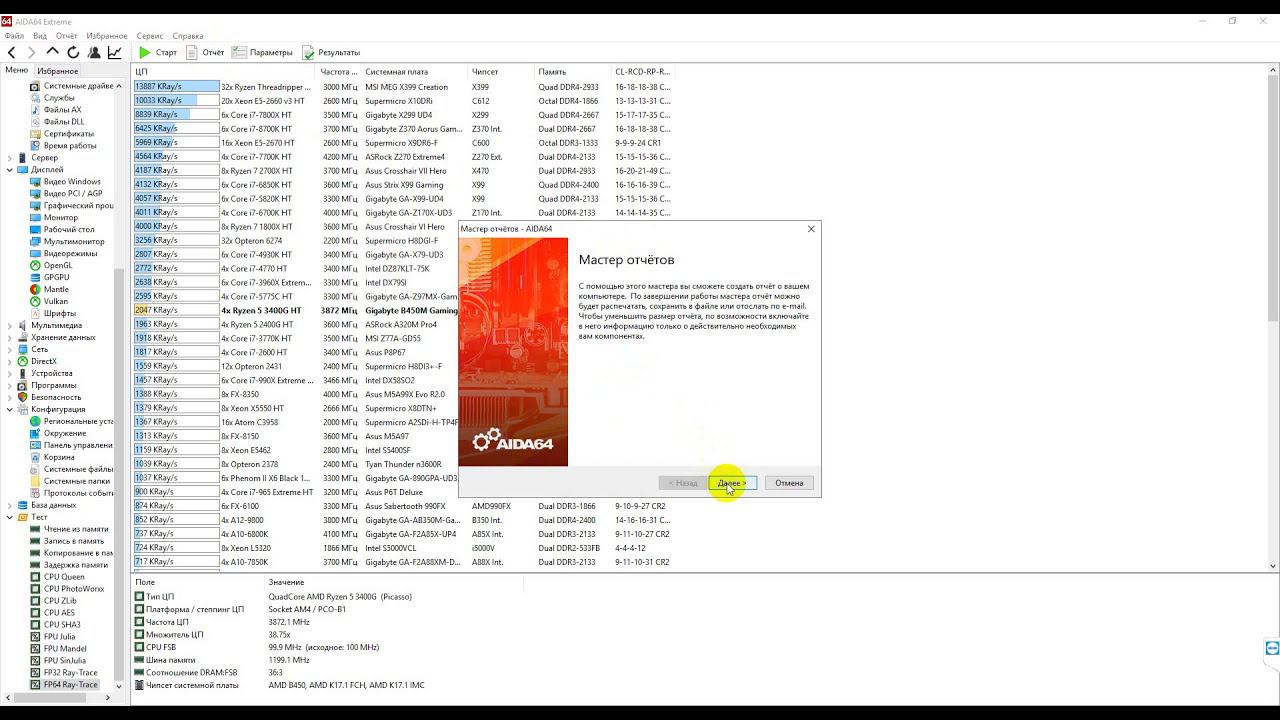The image size is (1280, 720).
Task: Start the benchmark with the green Старт button
Action: coord(158,52)
